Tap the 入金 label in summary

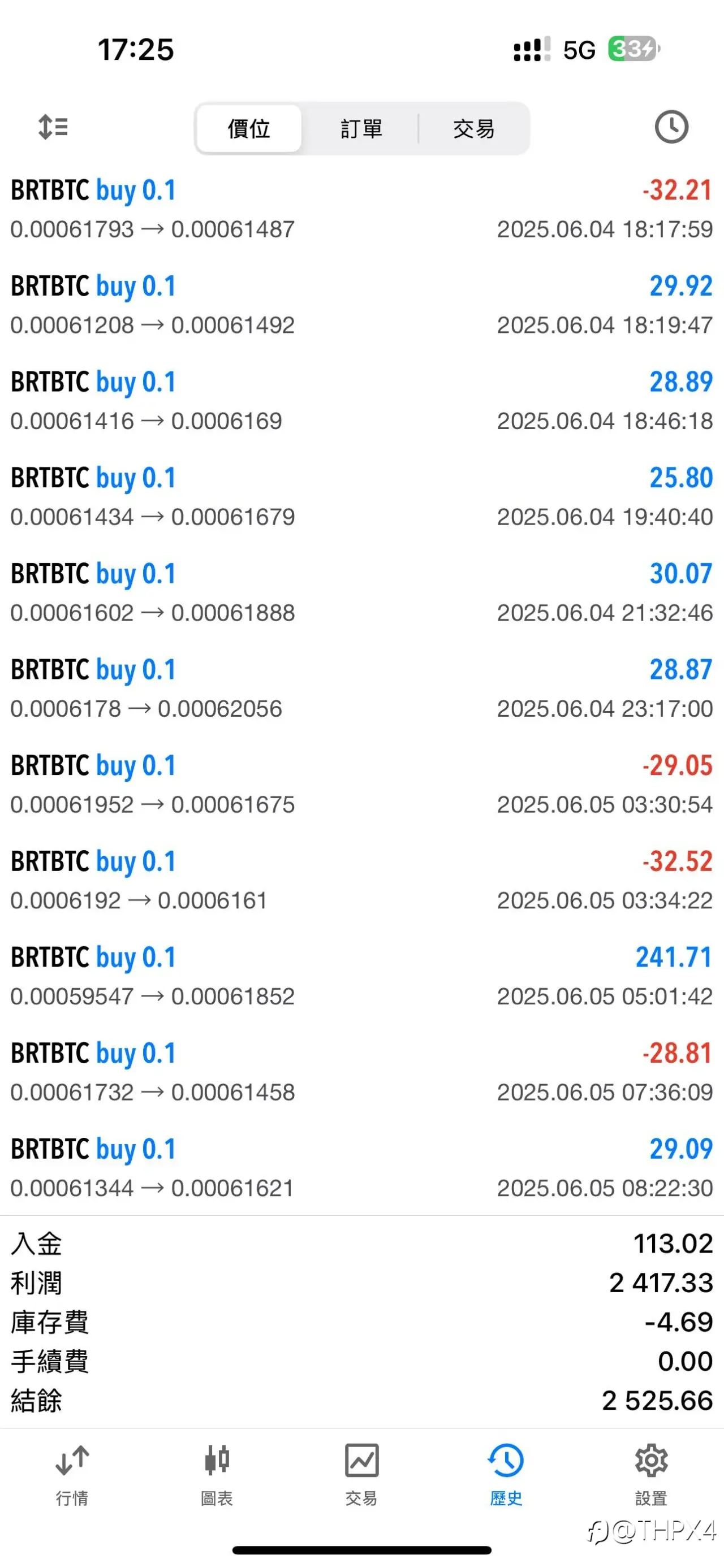click(x=37, y=1244)
